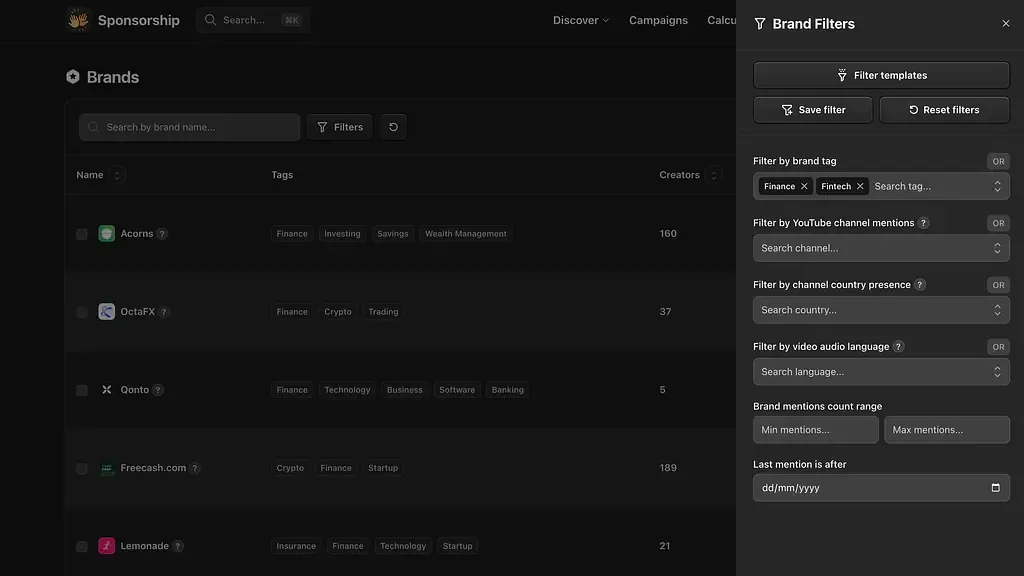The width and height of the screenshot is (1024, 576).
Task: Click help icon for video audio language
Action: click(x=898, y=347)
